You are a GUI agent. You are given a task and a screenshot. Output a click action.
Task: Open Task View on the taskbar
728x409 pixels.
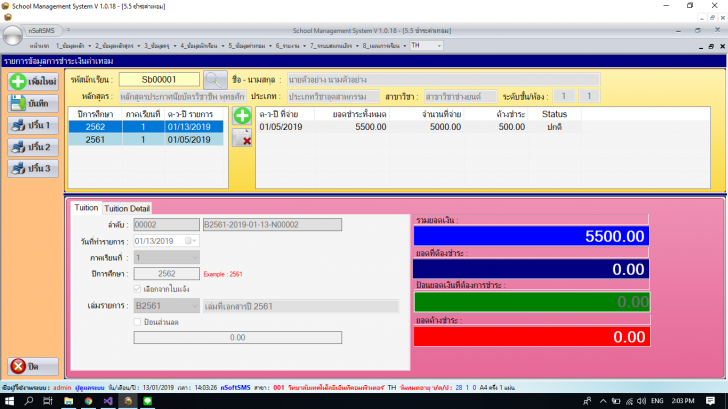pos(48,401)
